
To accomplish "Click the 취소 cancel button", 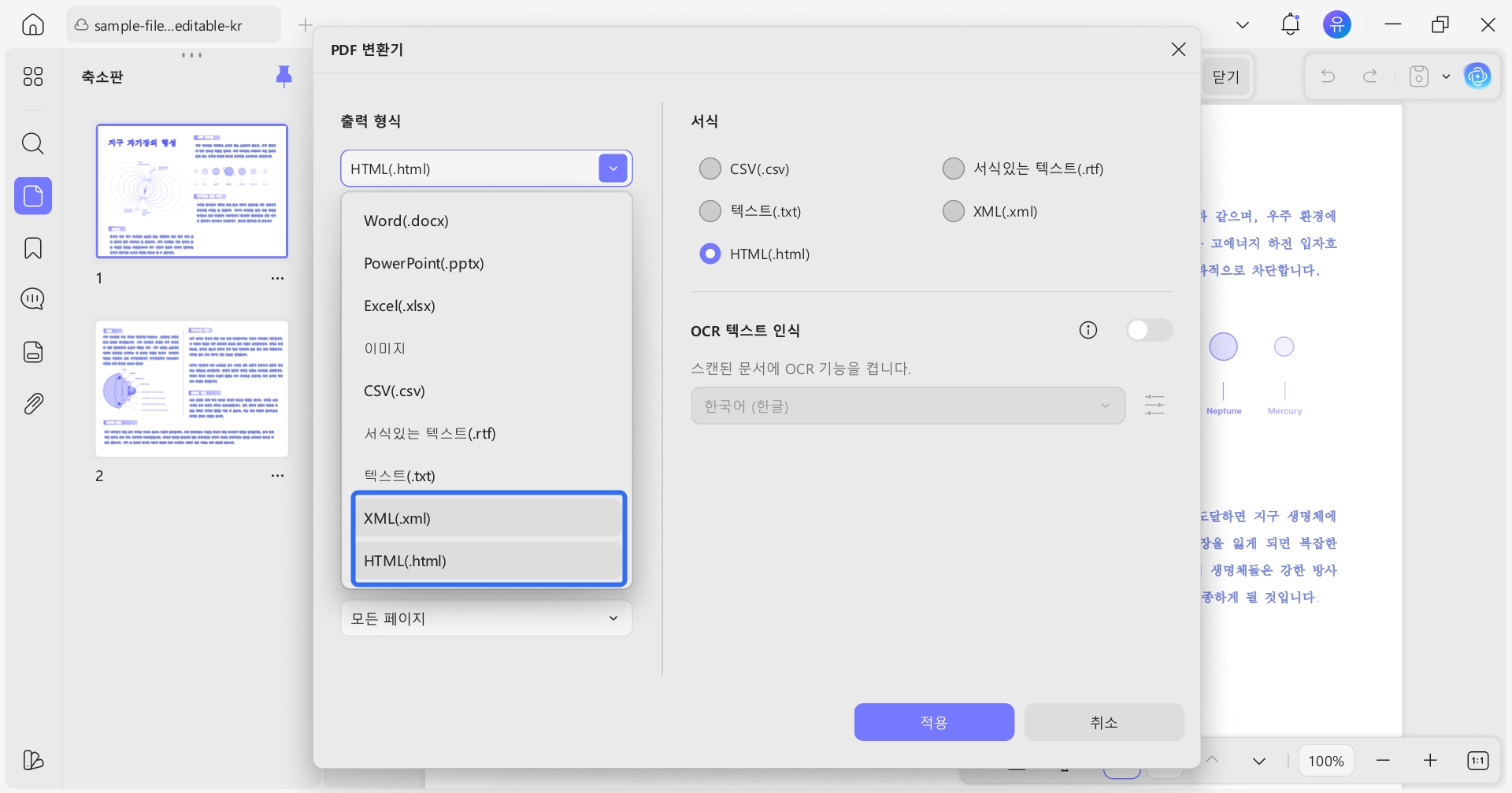I will click(x=1104, y=722).
